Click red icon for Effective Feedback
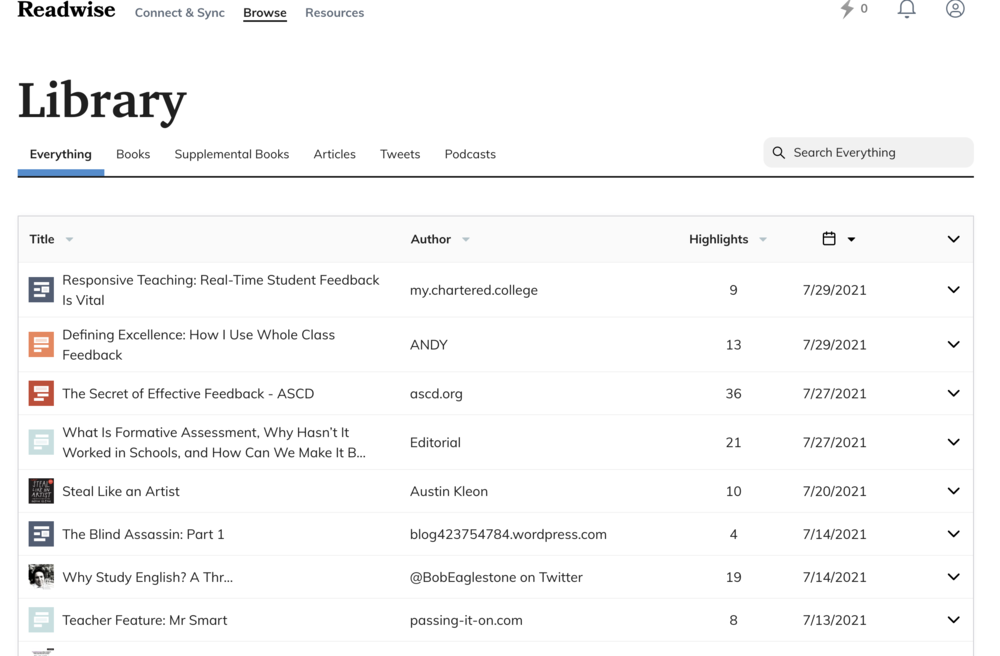The width and height of the screenshot is (1000, 656). click(41, 393)
